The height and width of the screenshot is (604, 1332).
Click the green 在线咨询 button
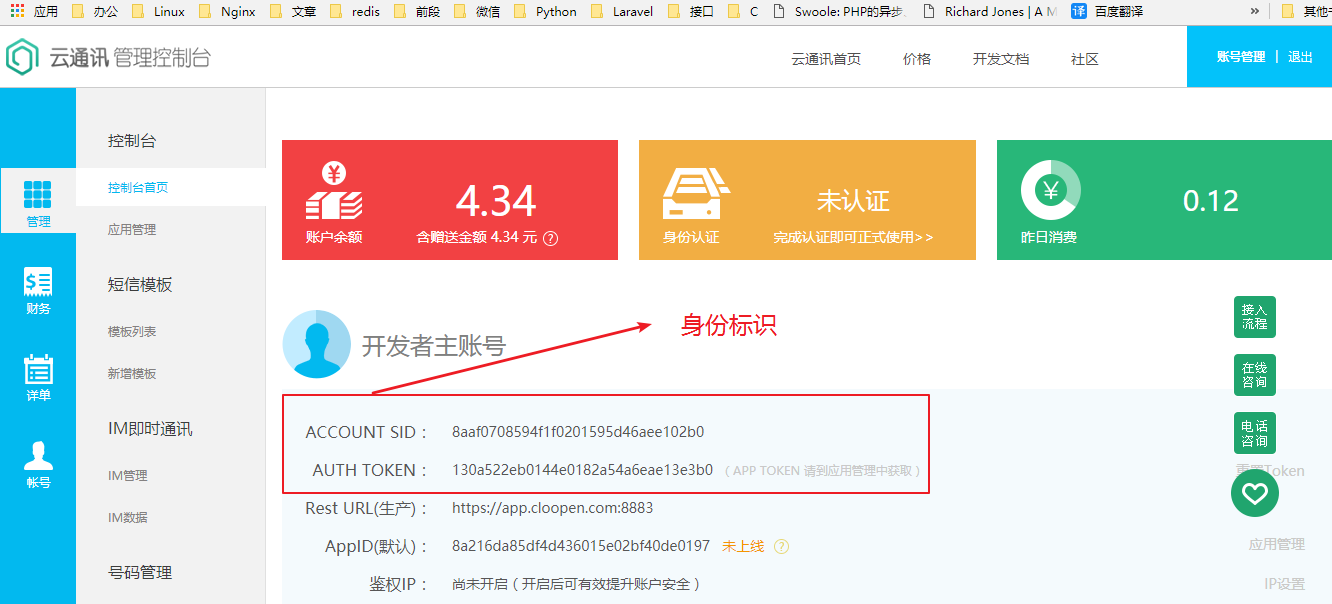point(1254,375)
